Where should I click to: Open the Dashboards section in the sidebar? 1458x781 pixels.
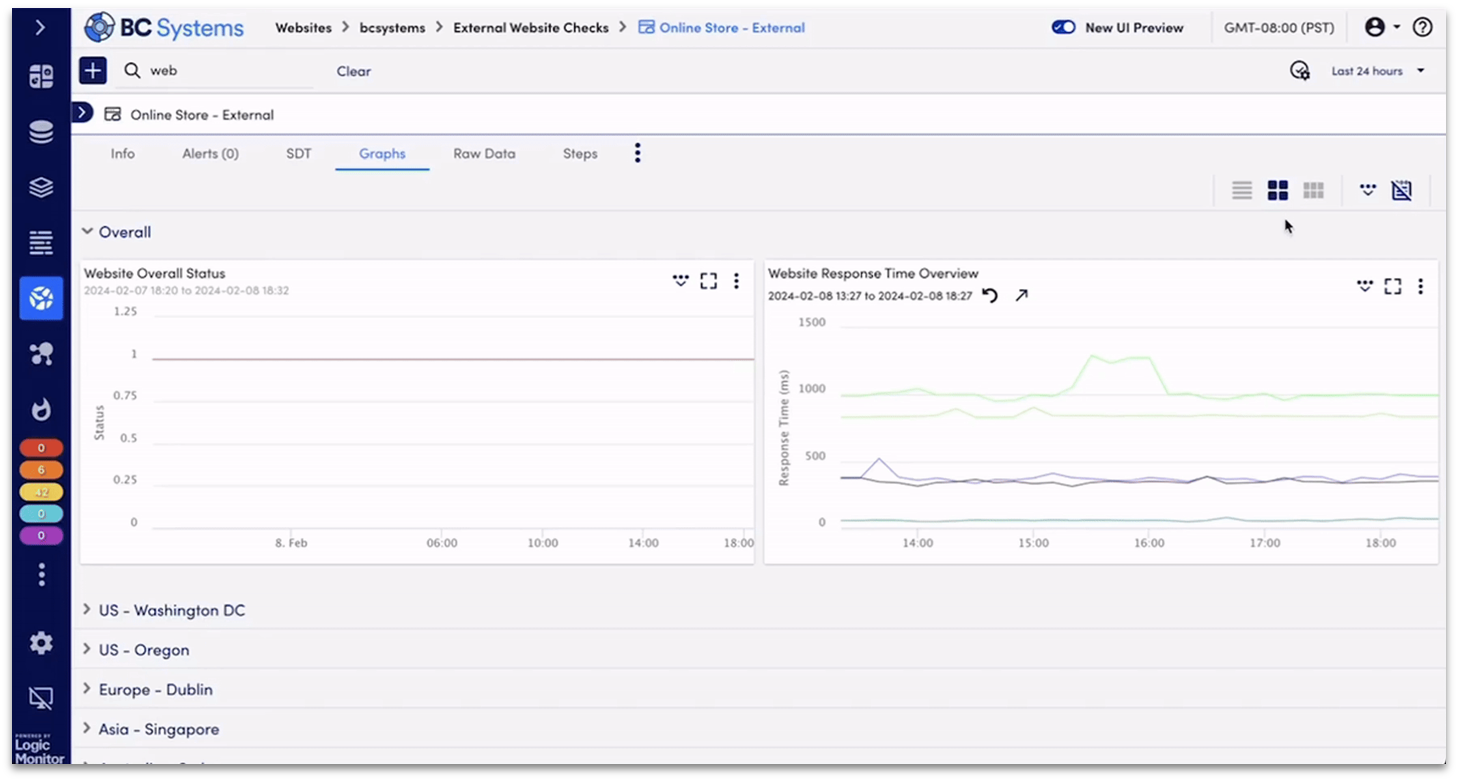pyautogui.click(x=41, y=75)
